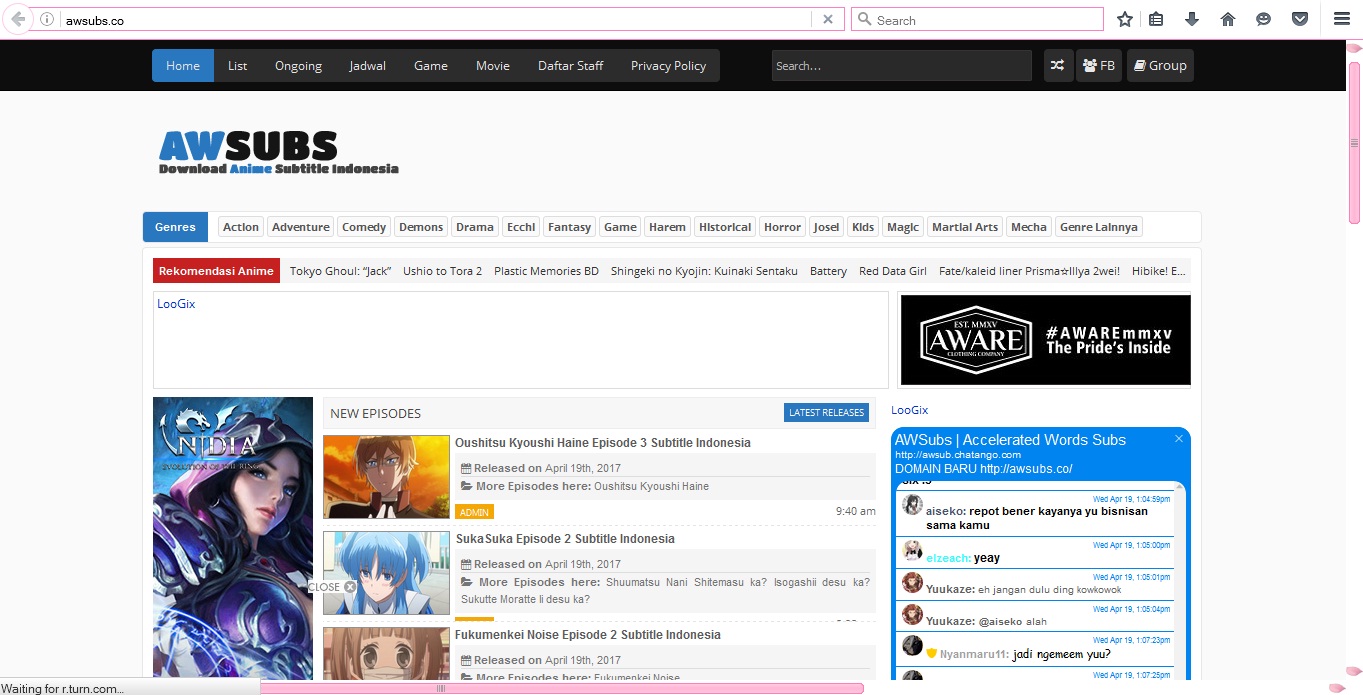Focus the browser Search box

click(977, 19)
